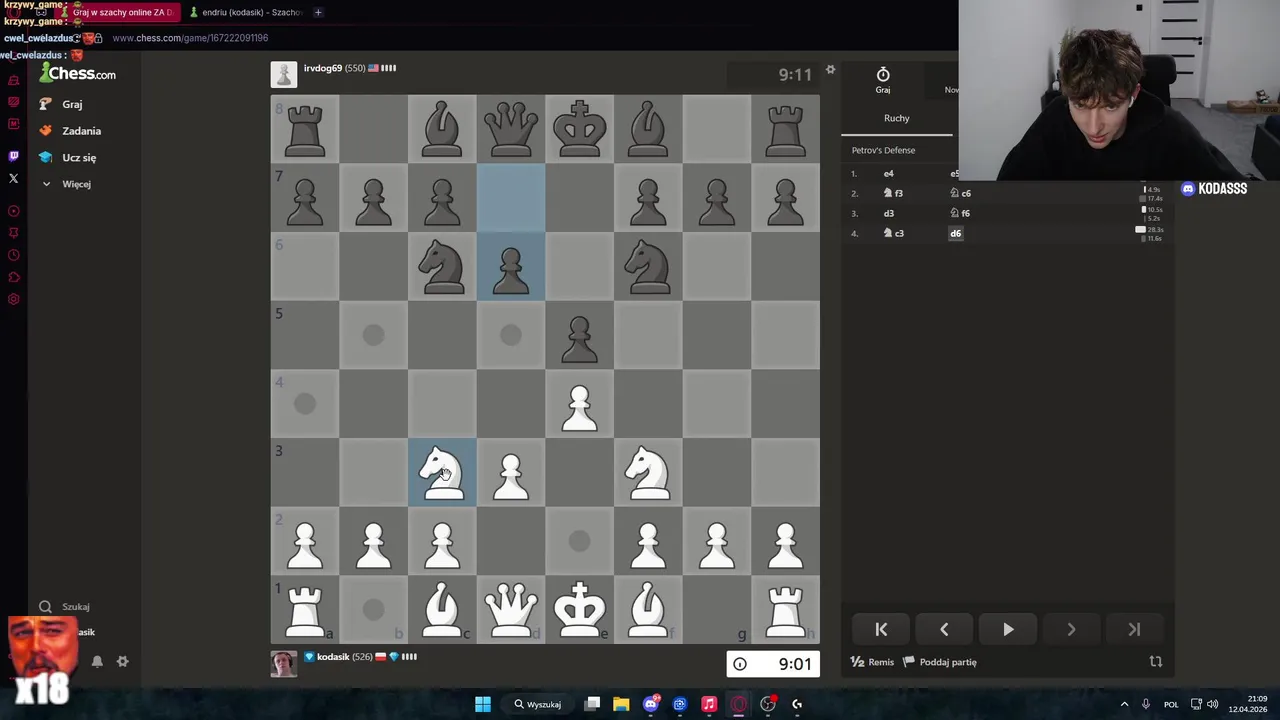Screen dimensions: 1280x720
Task: Open Opera sidebar extensions icon
Action: coord(13,277)
